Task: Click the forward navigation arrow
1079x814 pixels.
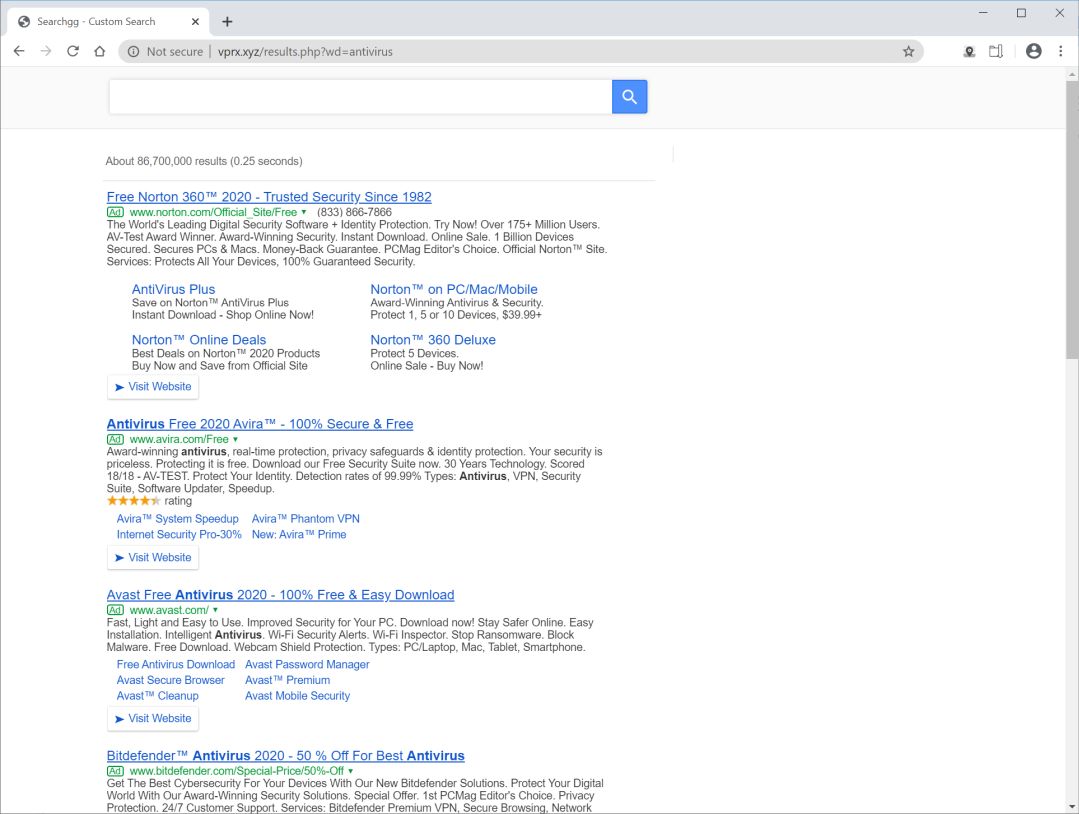Action: (45, 52)
